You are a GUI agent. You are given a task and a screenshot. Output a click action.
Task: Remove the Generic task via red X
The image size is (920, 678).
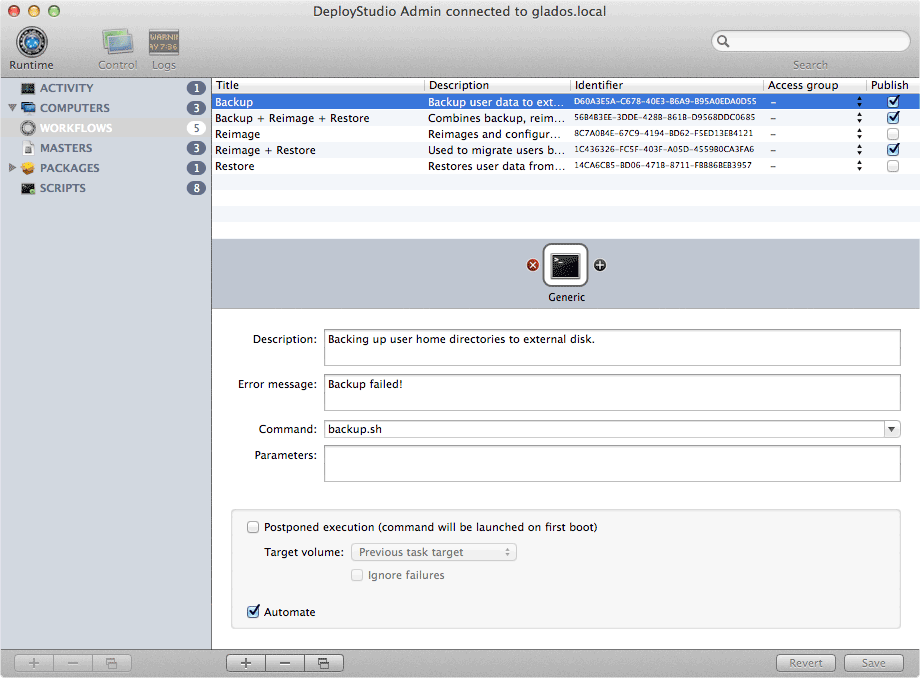pyautogui.click(x=533, y=265)
